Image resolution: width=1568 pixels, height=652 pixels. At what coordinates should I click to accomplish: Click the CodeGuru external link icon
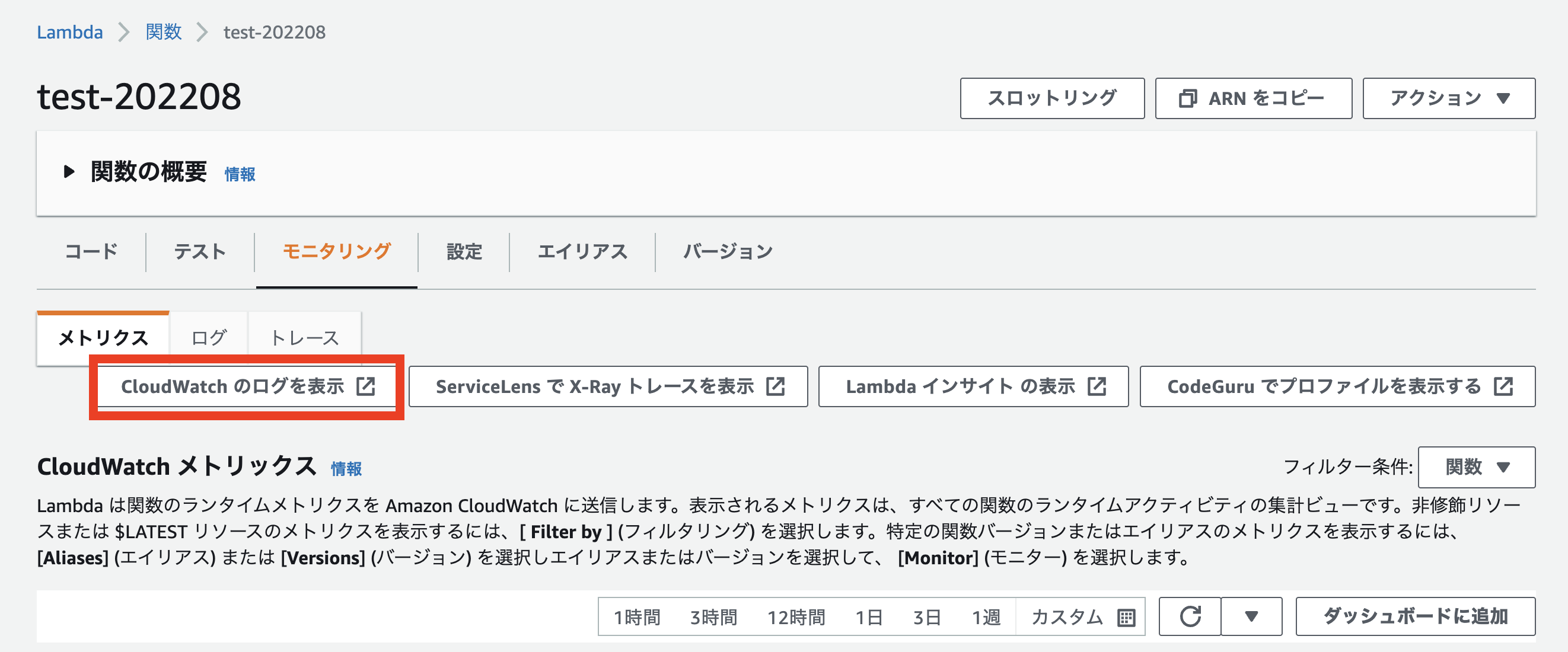[x=1505, y=386]
